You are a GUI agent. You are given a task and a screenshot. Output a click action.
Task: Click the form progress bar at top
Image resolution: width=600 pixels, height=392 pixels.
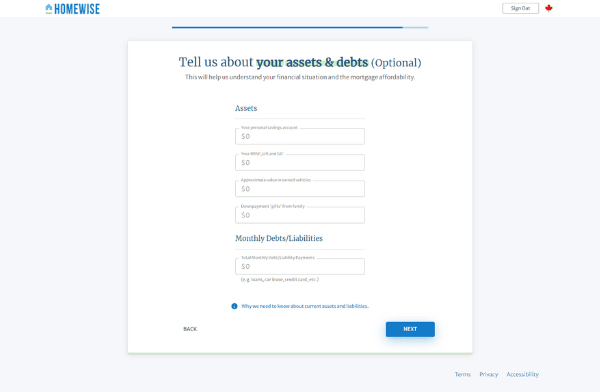[300, 28]
